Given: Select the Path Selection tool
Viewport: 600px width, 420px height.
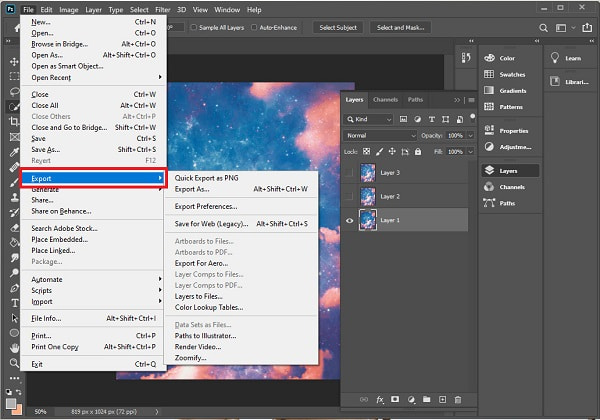Looking at the screenshot, I should pyautogui.click(x=14, y=318).
